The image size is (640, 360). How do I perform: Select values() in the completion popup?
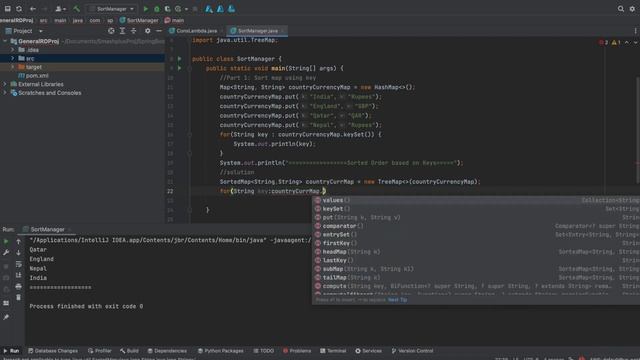click(476, 200)
